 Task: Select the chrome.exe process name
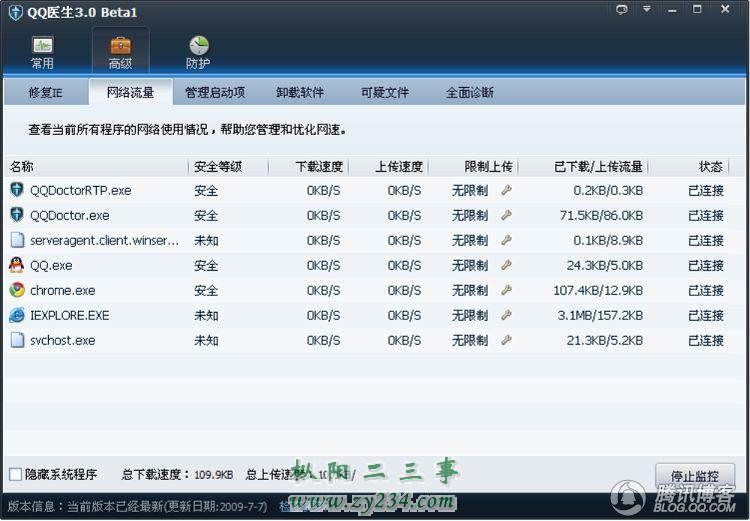click(x=63, y=290)
